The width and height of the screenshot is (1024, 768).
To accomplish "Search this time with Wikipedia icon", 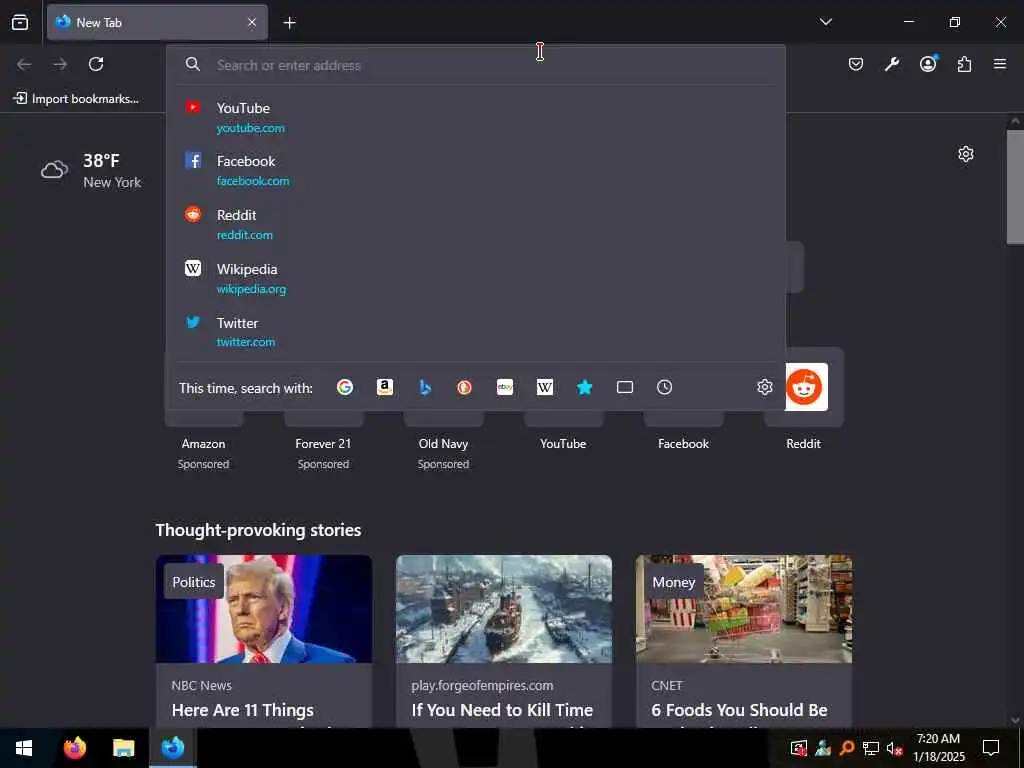I will point(545,387).
